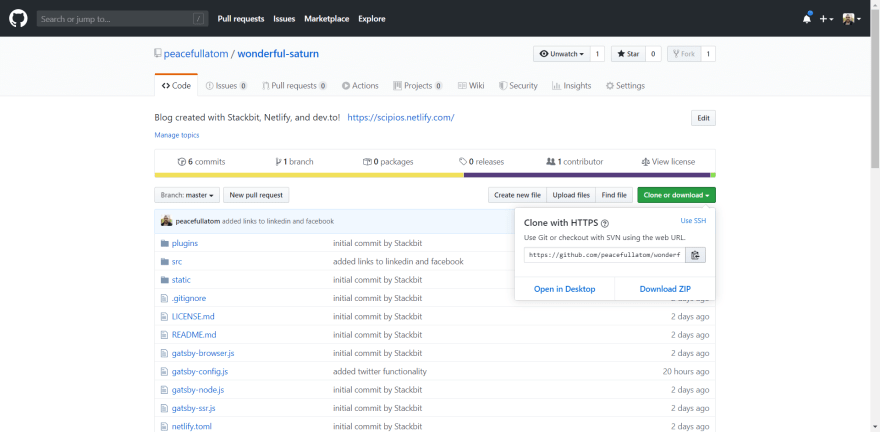Image resolution: width=880 pixels, height=432 pixels.
Task: View 1 branch list
Action: pyautogui.click(x=294, y=162)
